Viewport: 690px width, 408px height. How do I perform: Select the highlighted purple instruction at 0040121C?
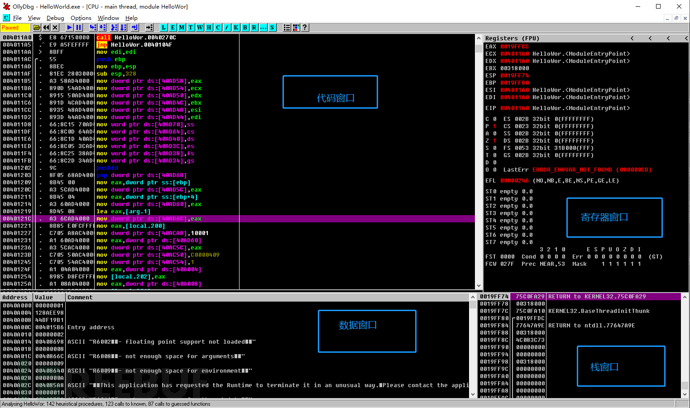[x=238, y=219]
